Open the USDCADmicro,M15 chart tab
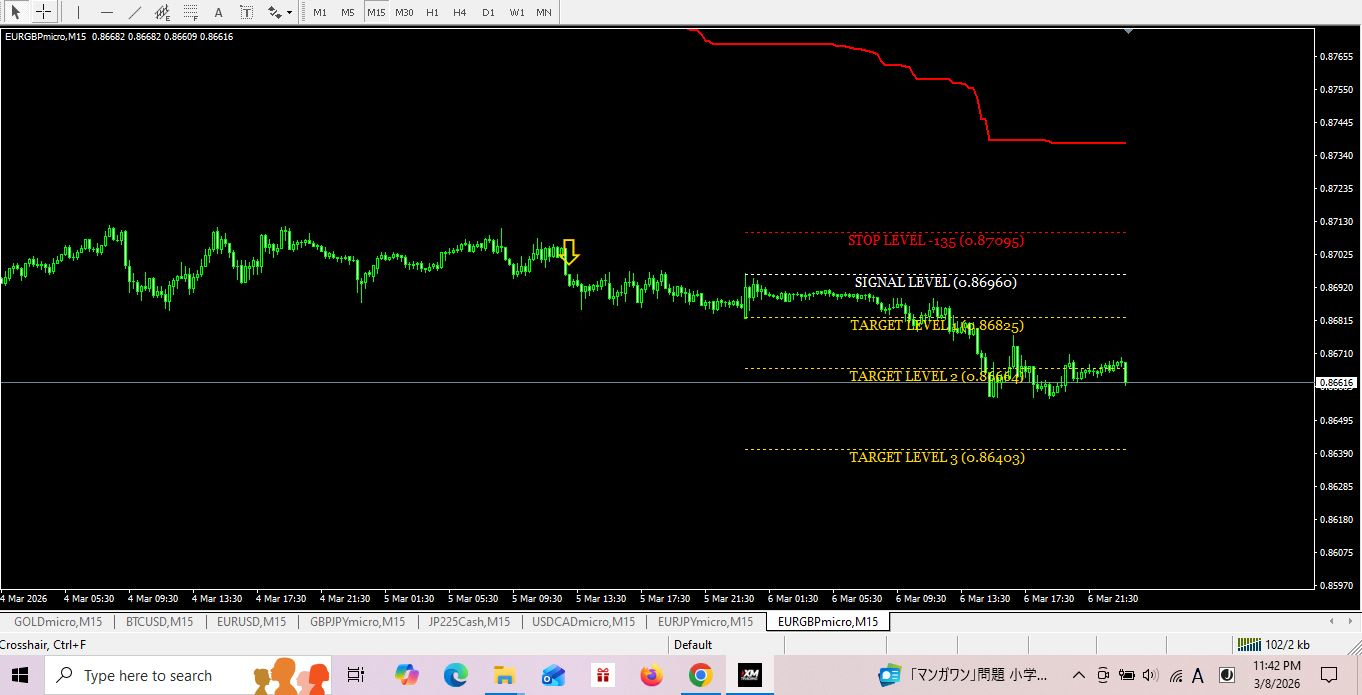 coord(583,622)
